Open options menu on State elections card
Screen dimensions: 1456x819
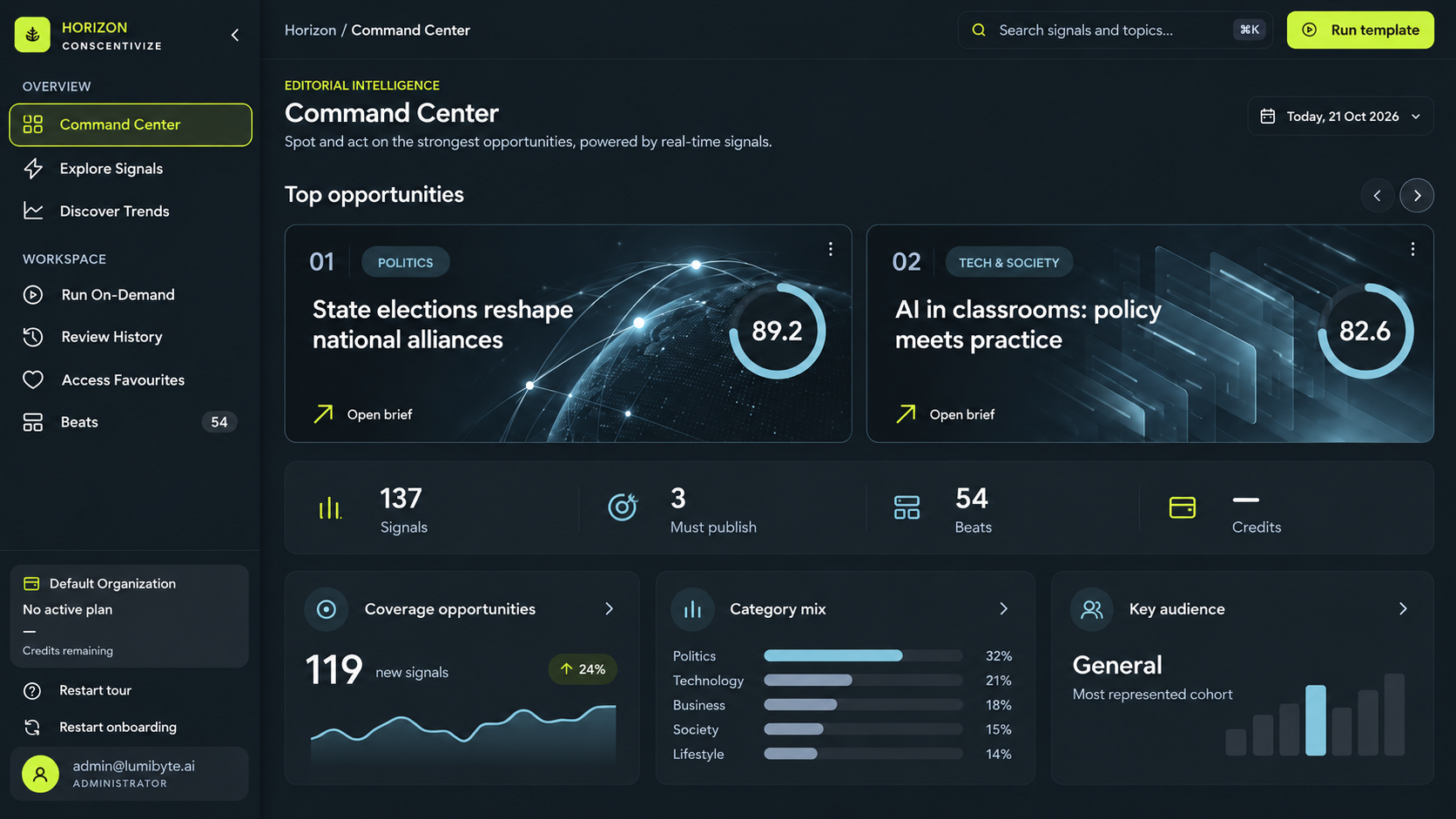coord(831,250)
